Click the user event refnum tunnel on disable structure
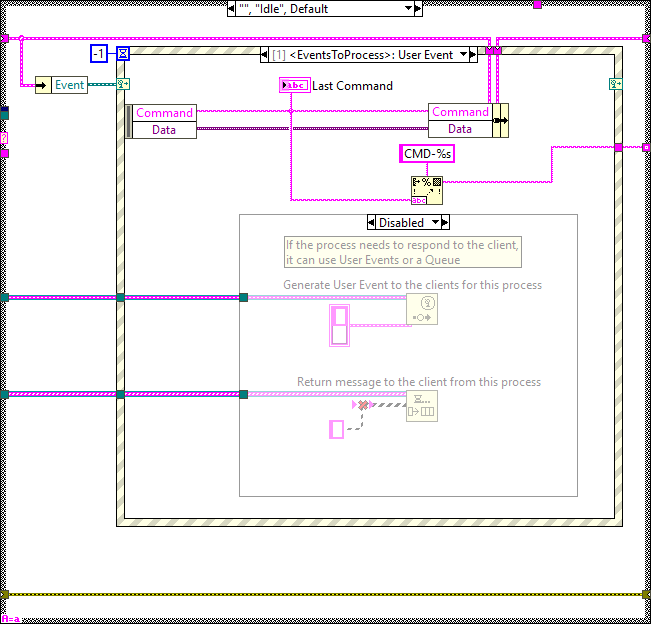This screenshot has height=624, width=651. (x=244, y=297)
